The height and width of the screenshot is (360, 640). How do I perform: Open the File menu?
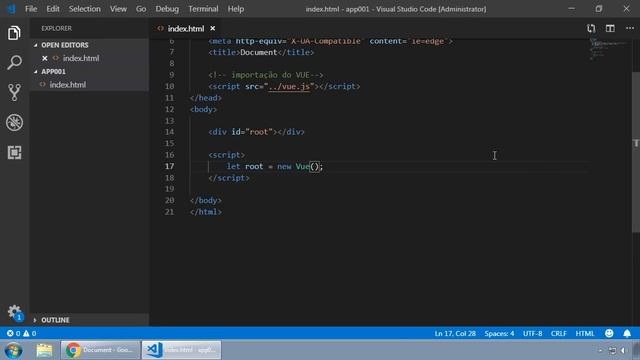pos(31,9)
